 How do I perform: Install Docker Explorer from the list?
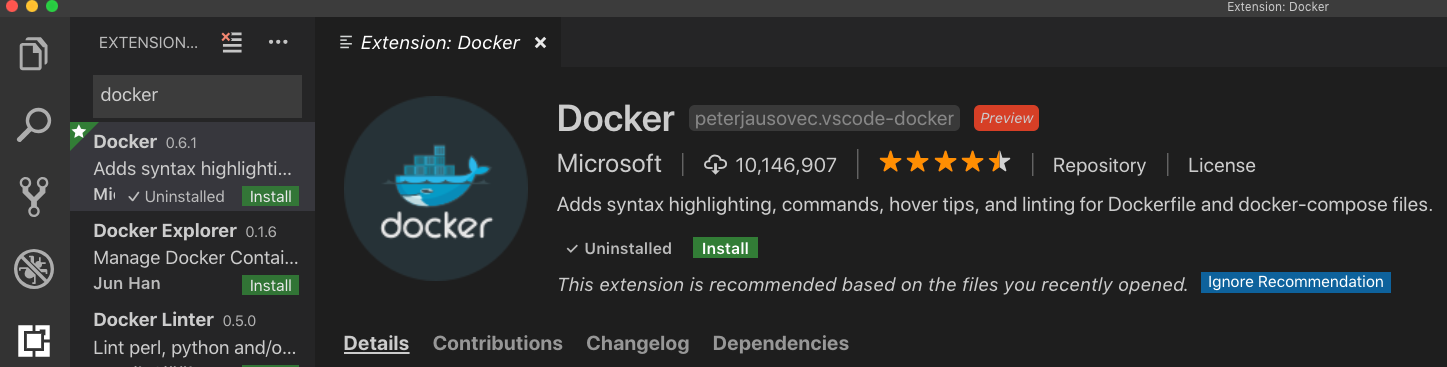pyautogui.click(x=270, y=285)
